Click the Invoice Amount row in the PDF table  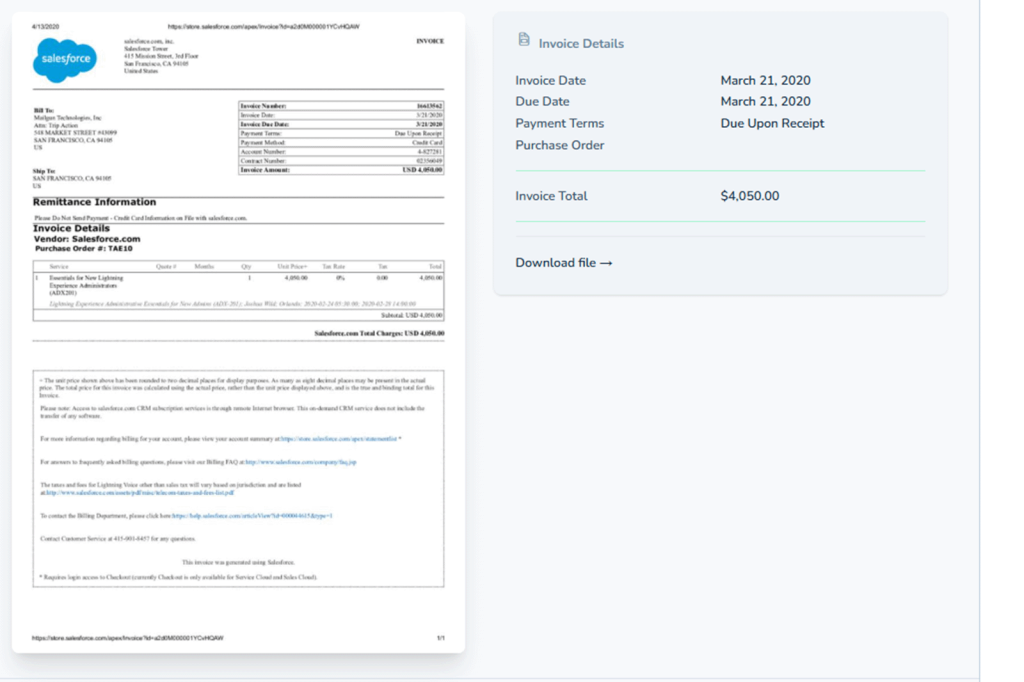point(341,170)
